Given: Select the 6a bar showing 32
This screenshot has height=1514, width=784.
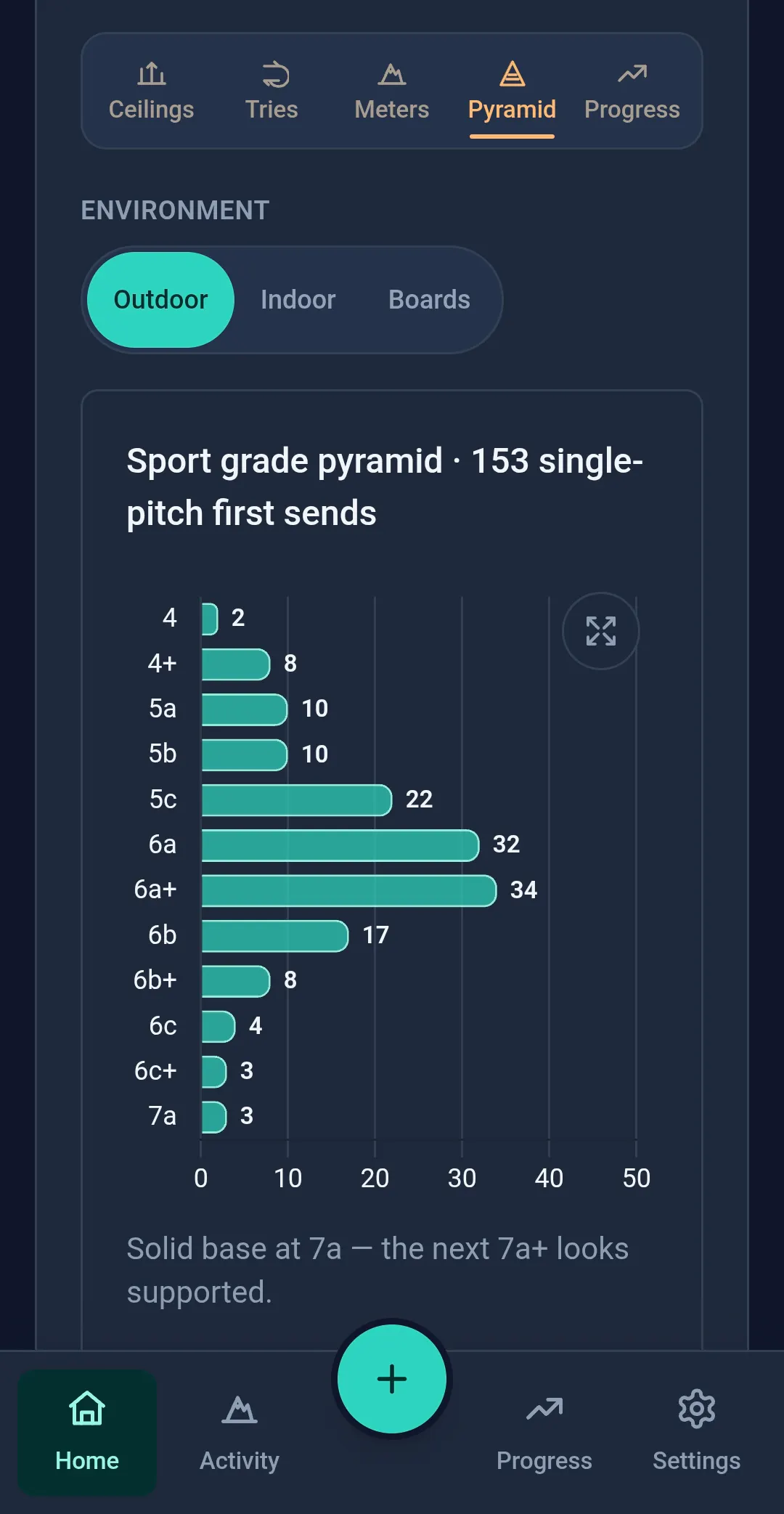Looking at the screenshot, I should tap(340, 845).
